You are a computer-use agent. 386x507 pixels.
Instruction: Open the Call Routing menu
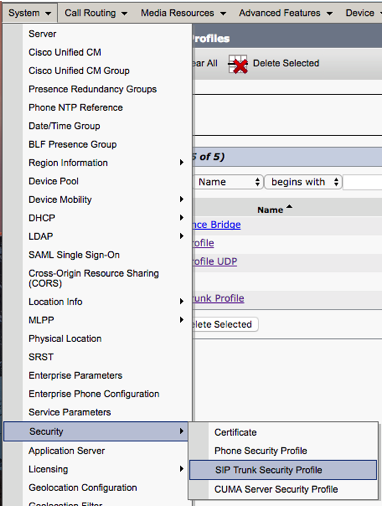click(96, 13)
